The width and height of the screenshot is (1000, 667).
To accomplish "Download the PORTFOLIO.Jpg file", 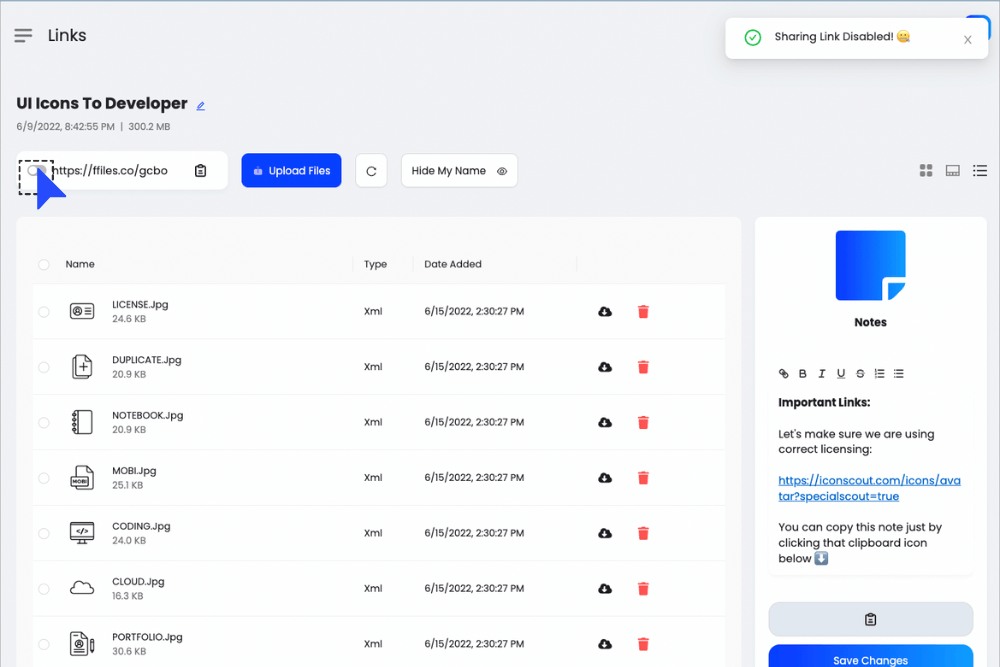I will tap(605, 645).
